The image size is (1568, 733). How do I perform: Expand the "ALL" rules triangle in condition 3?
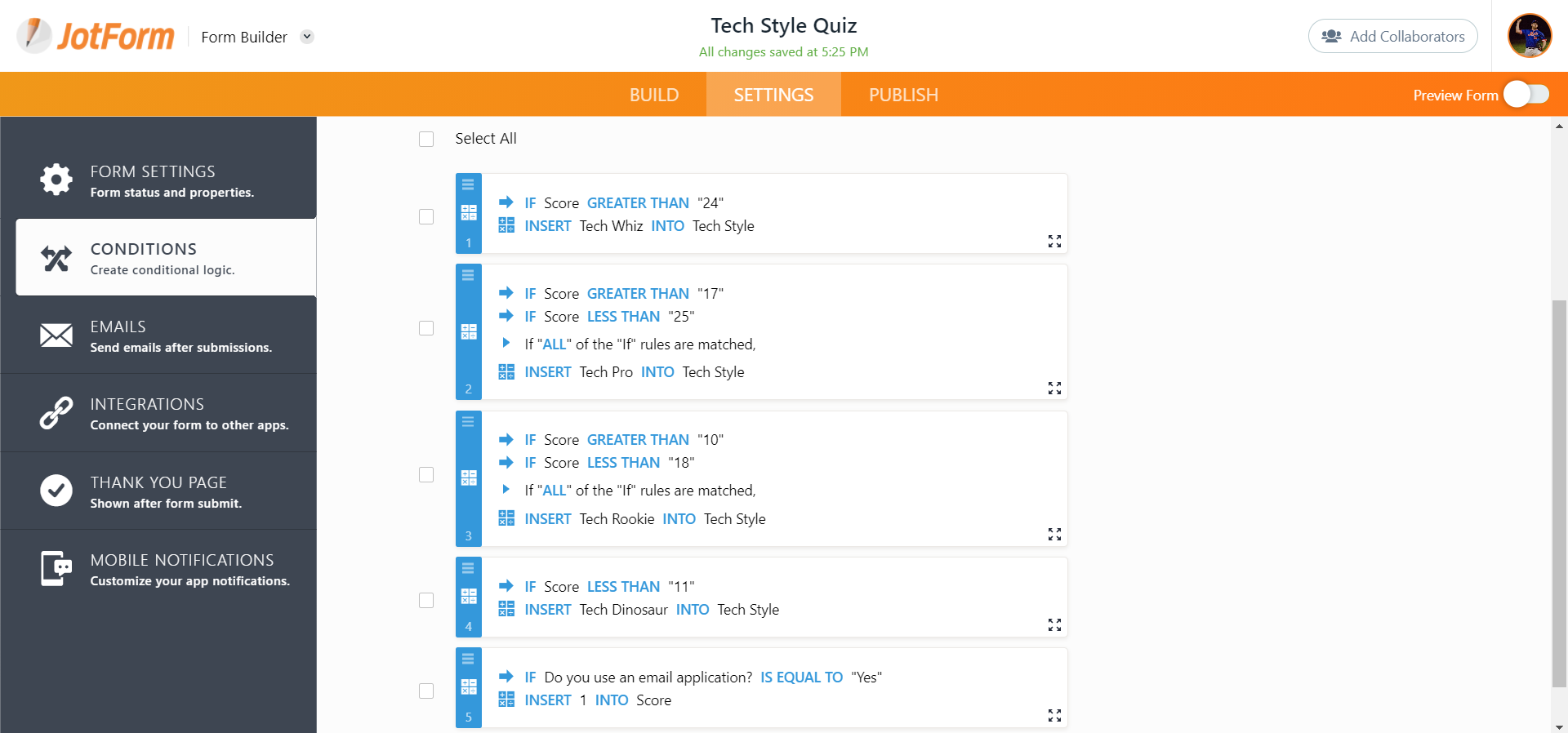pos(506,490)
